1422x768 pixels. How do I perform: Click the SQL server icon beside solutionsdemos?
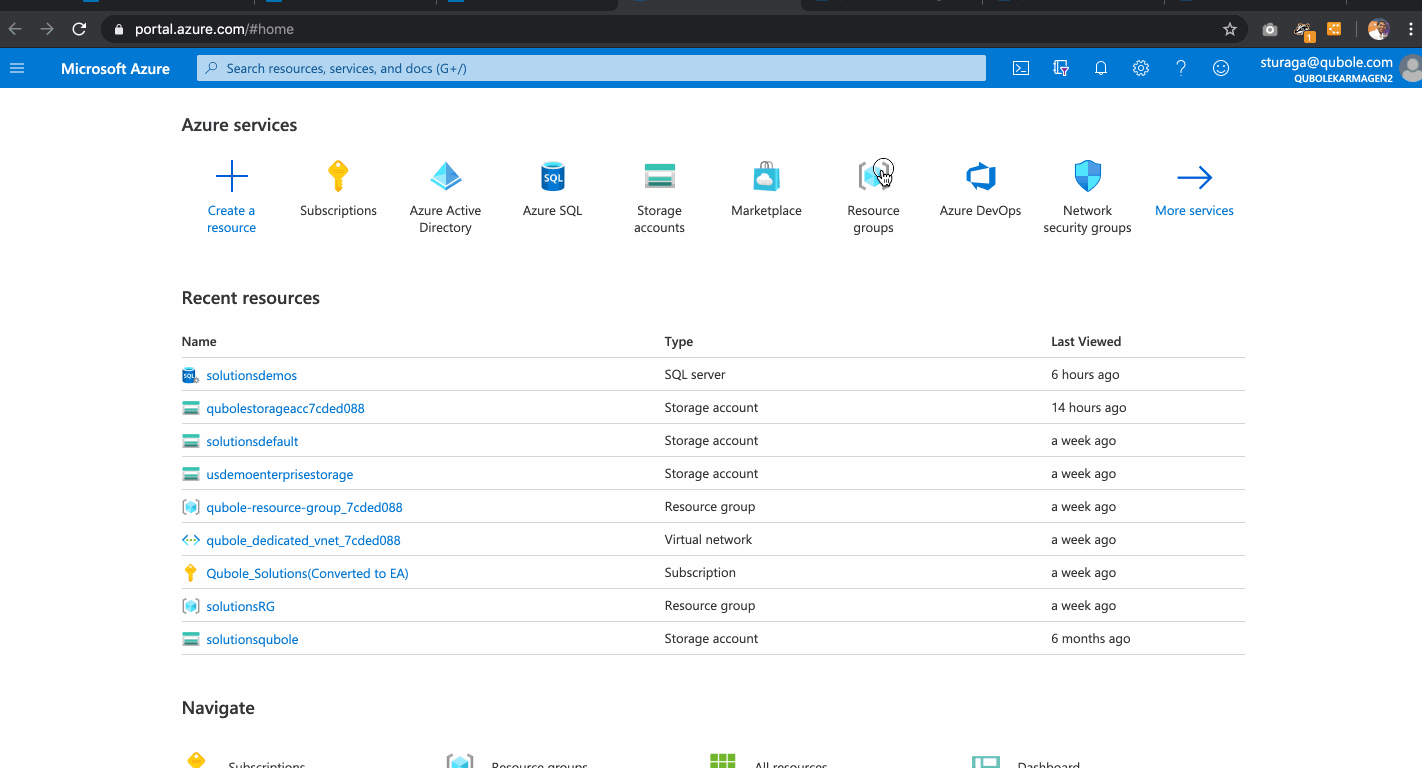coord(191,375)
